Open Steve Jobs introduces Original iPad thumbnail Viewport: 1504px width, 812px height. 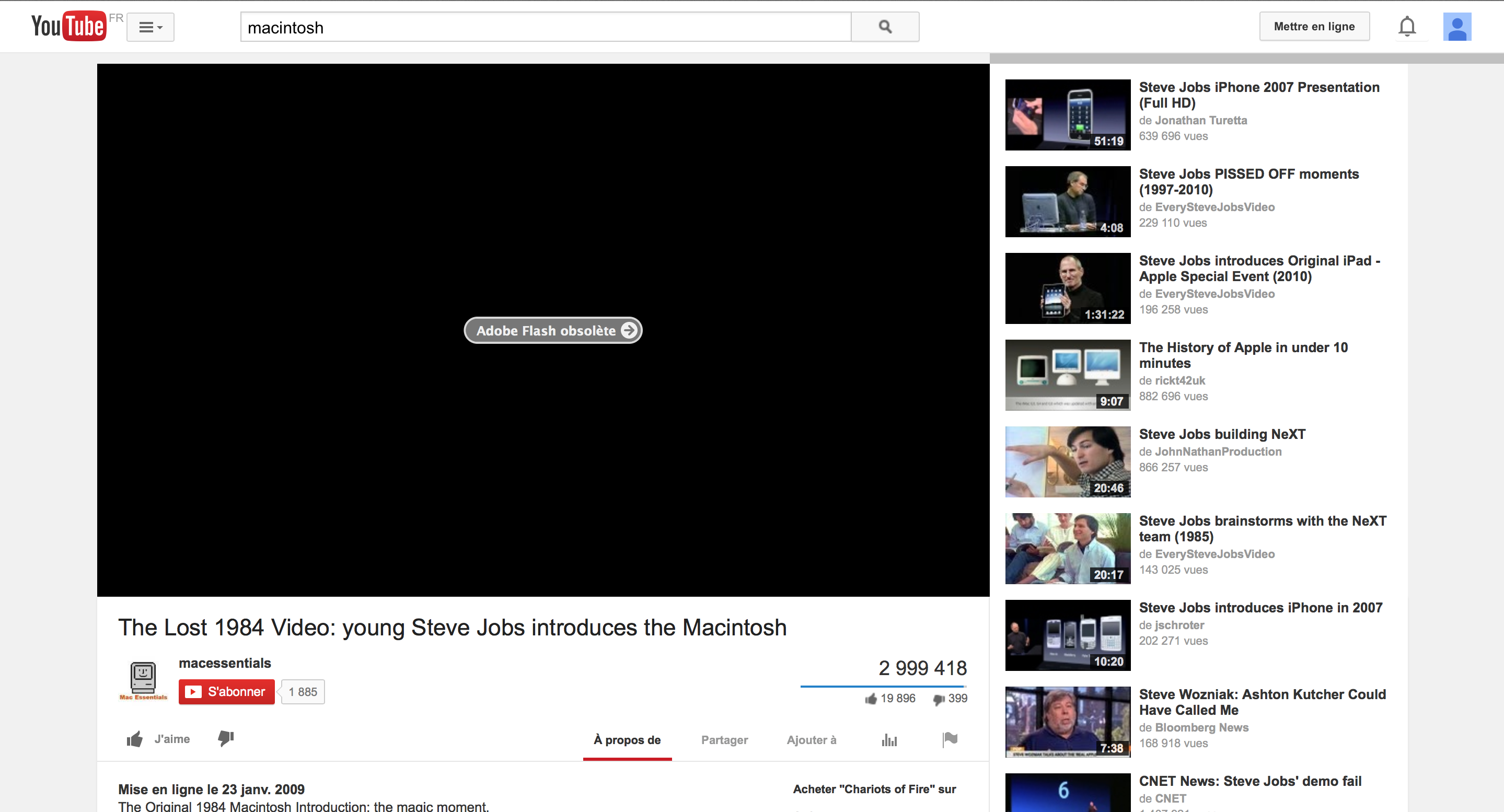[x=1068, y=288]
